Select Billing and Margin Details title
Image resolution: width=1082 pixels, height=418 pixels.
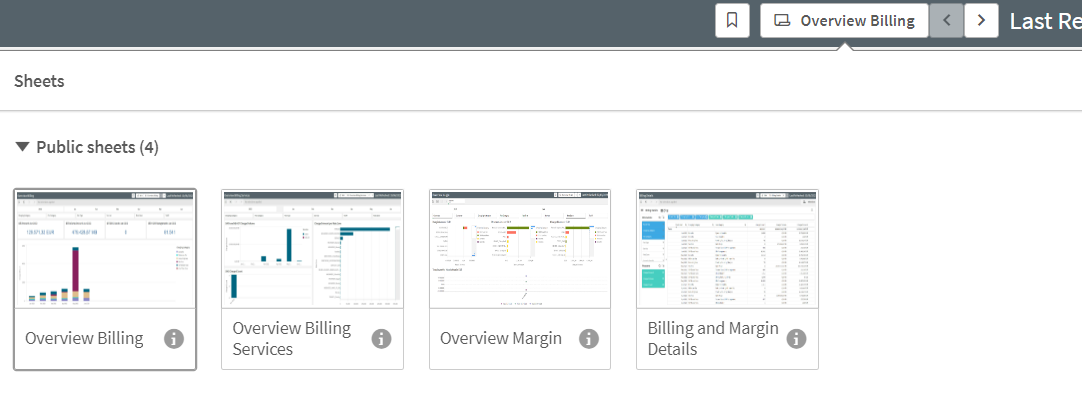point(712,339)
